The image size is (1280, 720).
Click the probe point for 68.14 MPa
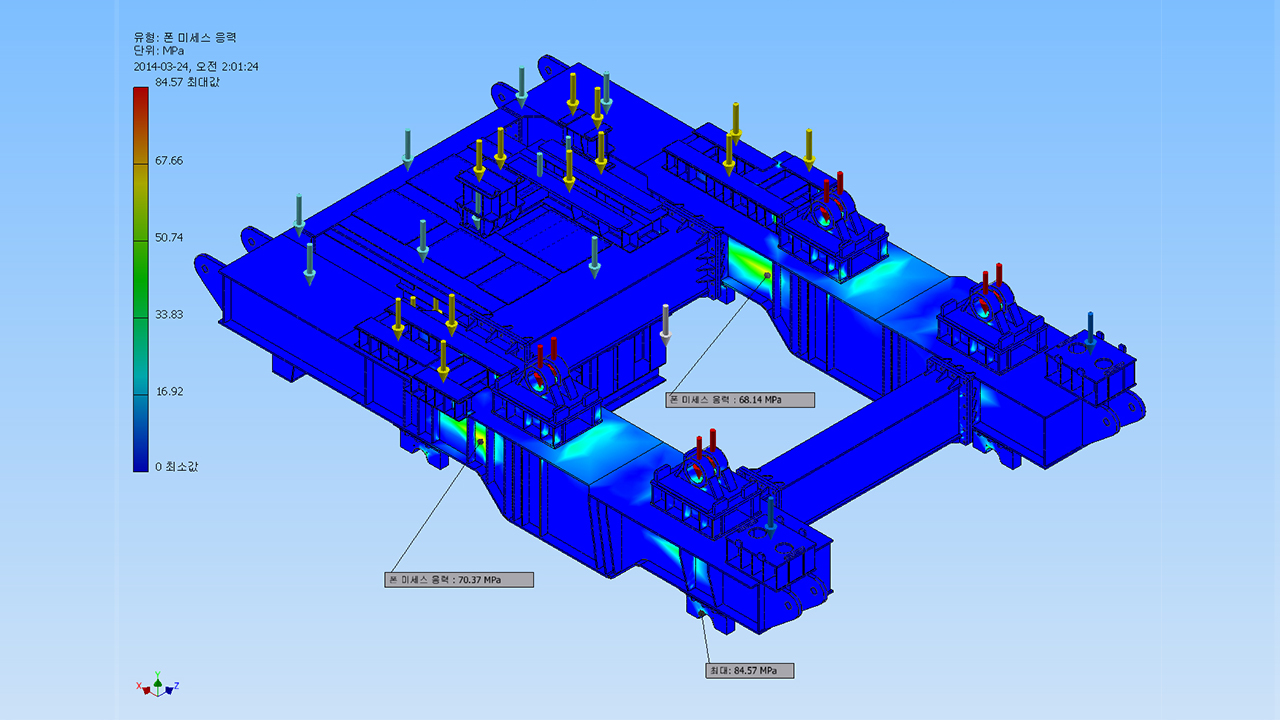767,274
